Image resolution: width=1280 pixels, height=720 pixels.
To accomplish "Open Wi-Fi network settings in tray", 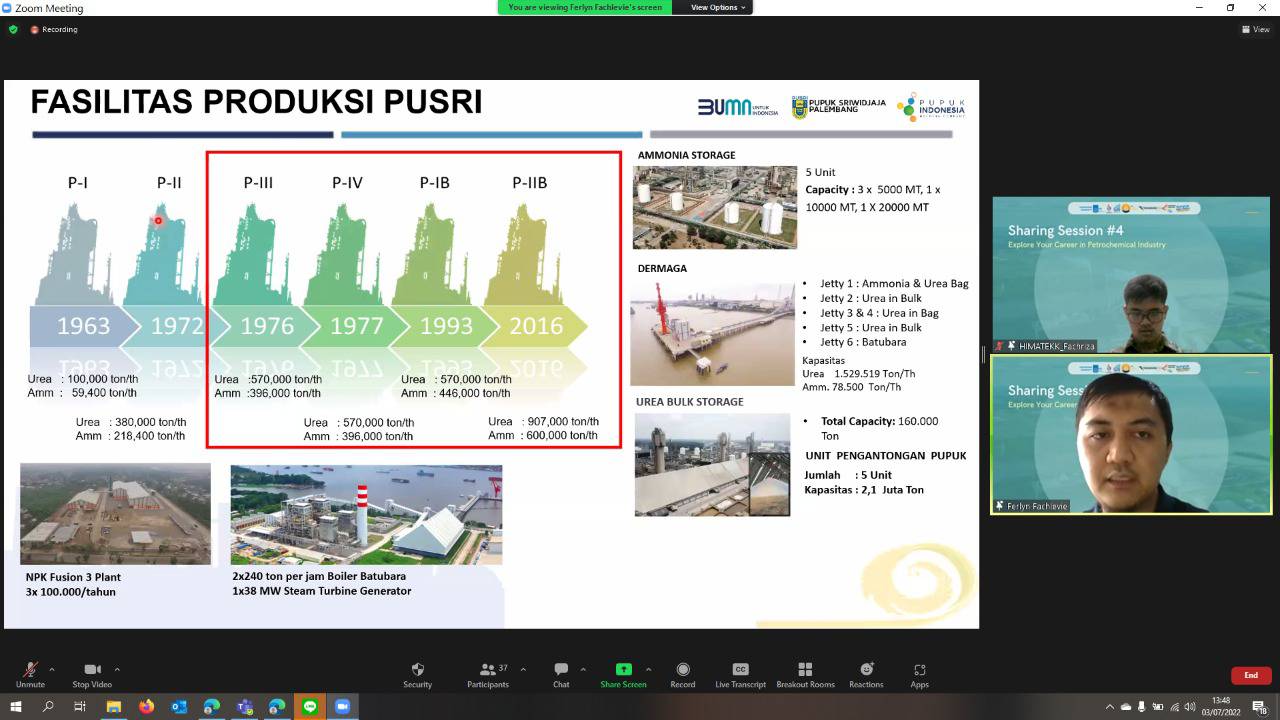I will (1174, 707).
